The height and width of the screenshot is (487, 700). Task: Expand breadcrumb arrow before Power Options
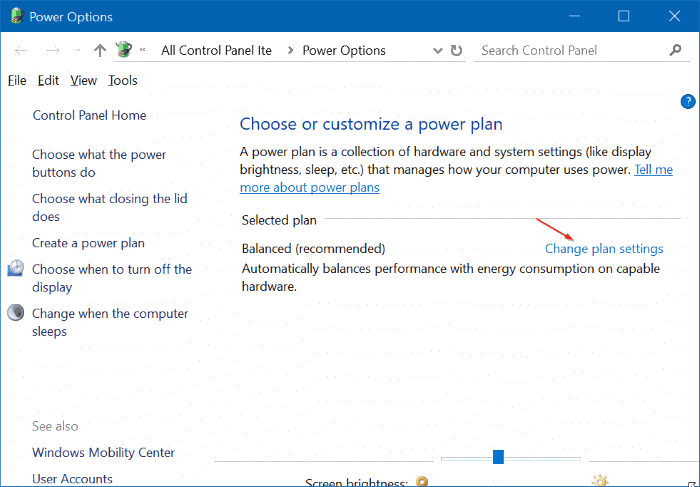click(x=290, y=50)
